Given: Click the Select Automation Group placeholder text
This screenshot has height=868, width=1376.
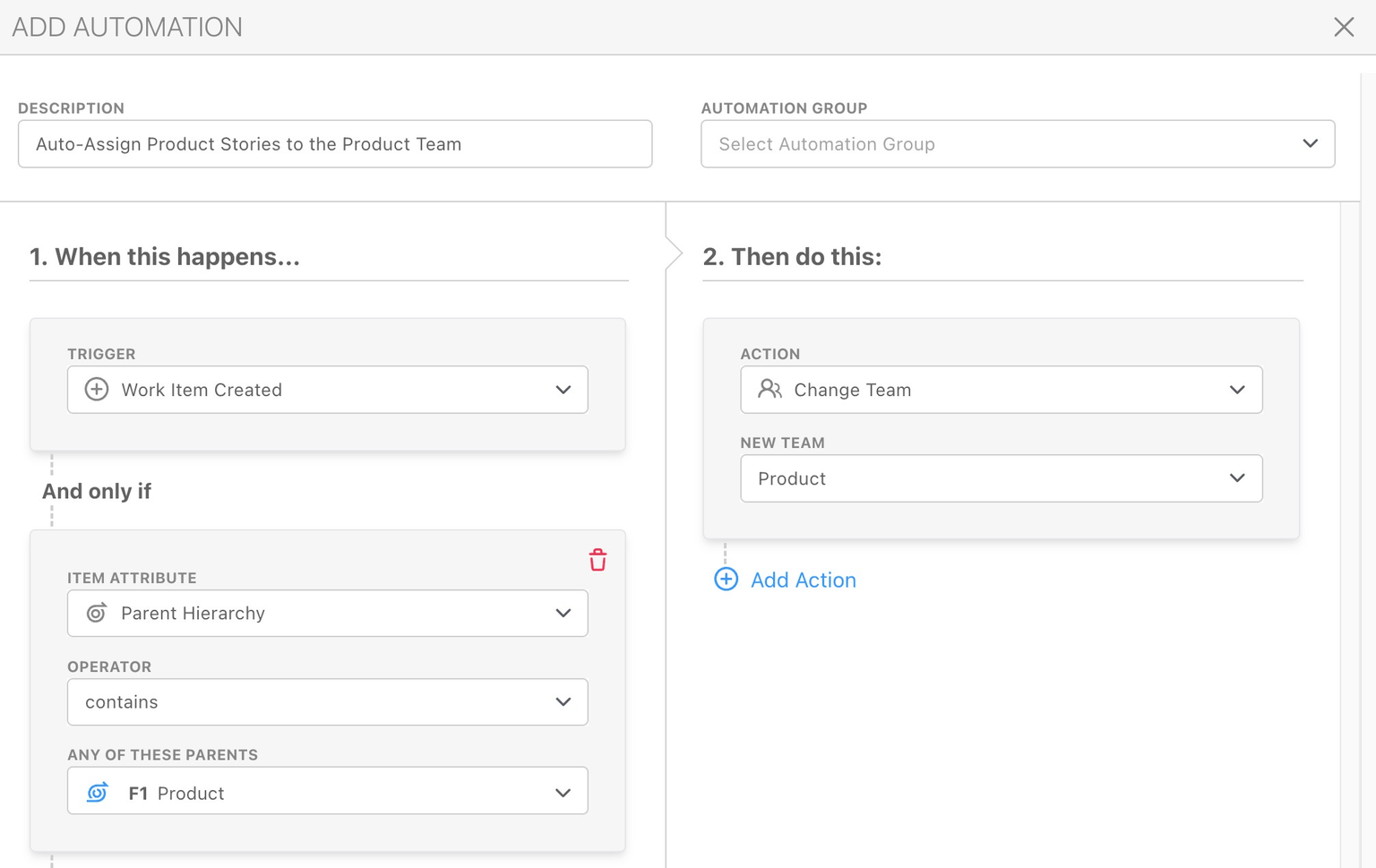Looking at the screenshot, I should 826,144.
